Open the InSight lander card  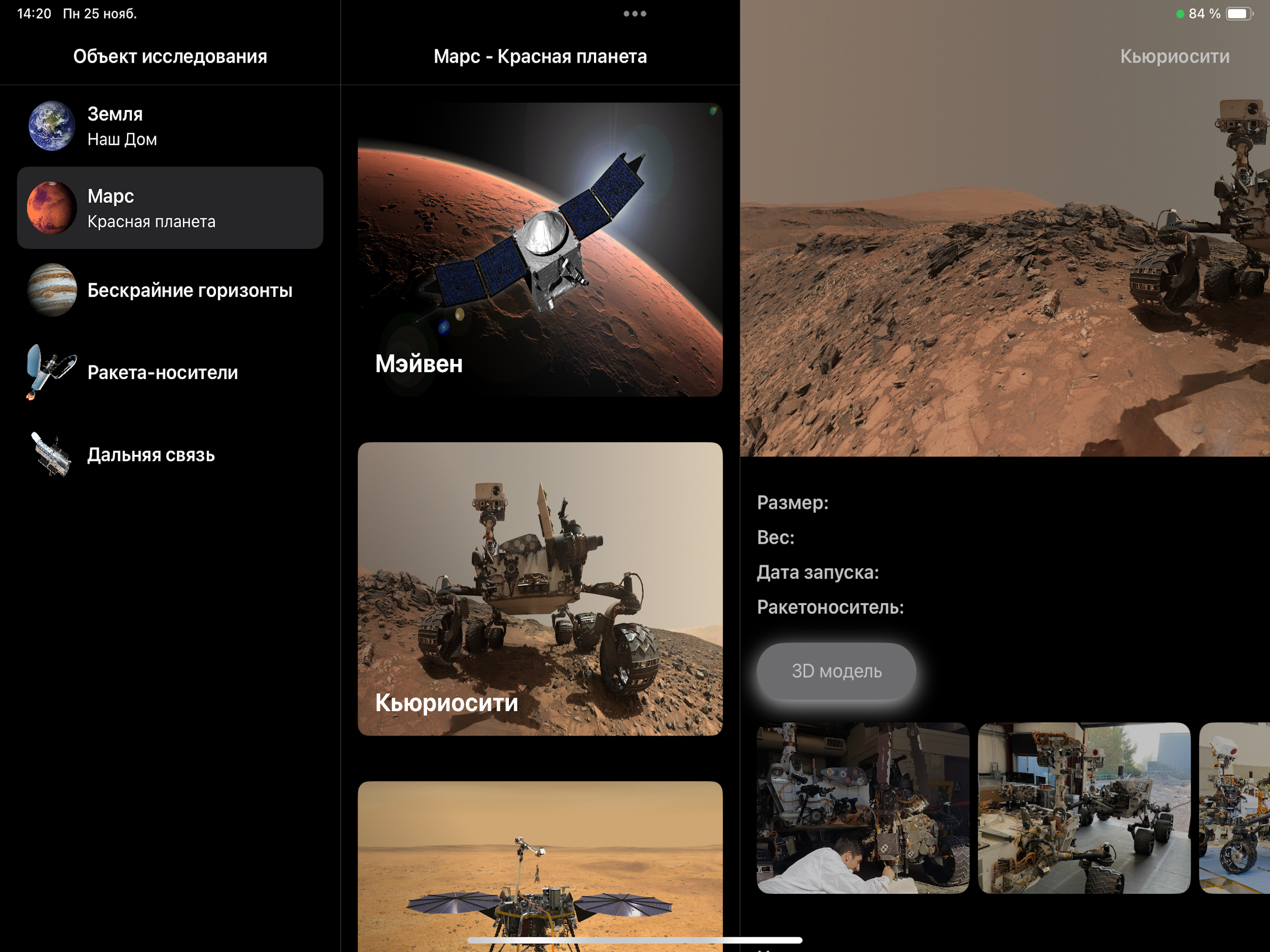pos(540,867)
